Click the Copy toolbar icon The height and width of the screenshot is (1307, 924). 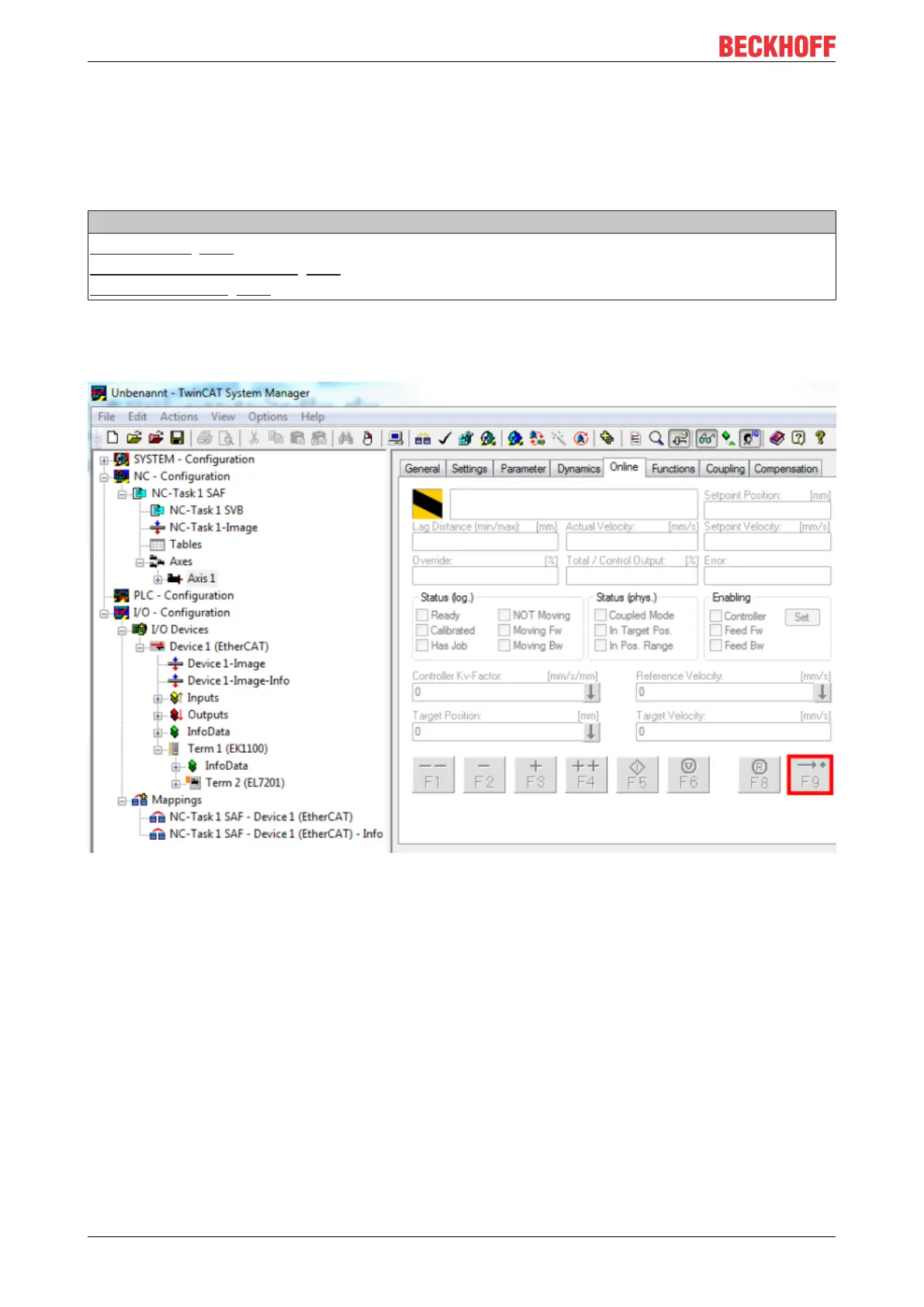coord(275,439)
